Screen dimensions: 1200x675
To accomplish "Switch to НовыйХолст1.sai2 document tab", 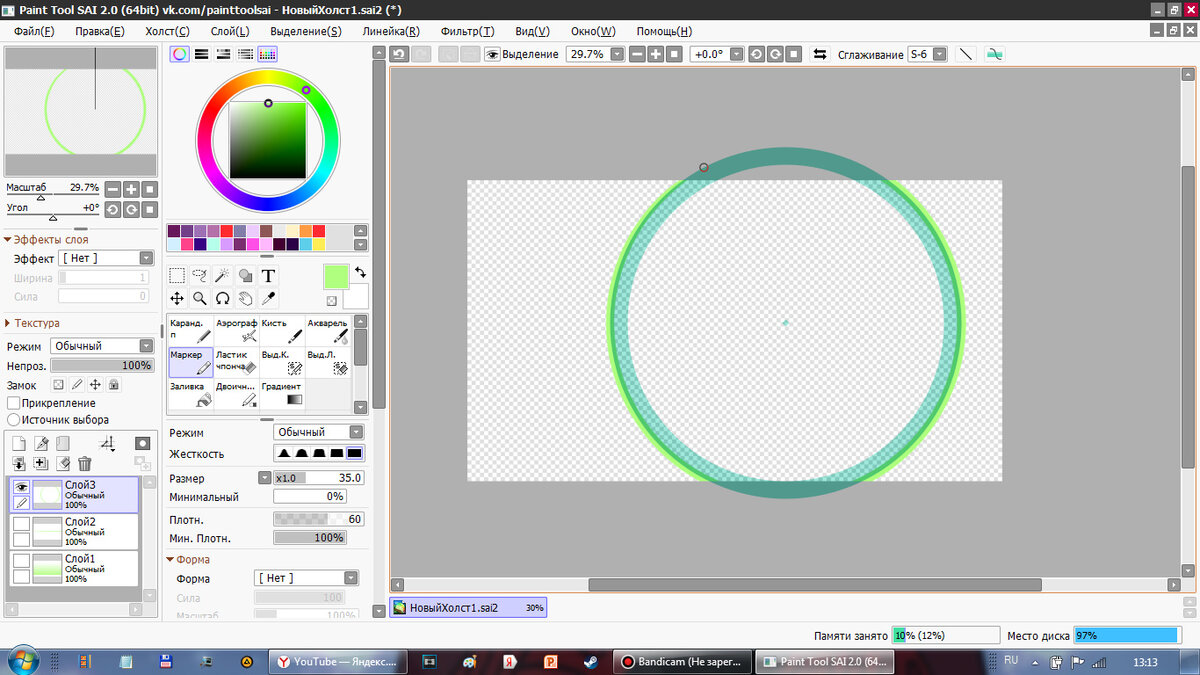I will pyautogui.click(x=468, y=607).
